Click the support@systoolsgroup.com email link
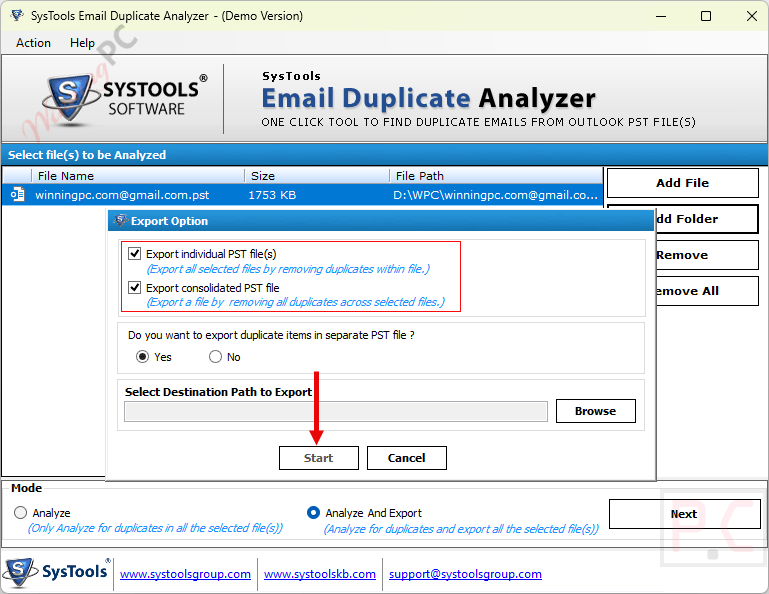The width and height of the screenshot is (769, 594). (x=465, y=574)
